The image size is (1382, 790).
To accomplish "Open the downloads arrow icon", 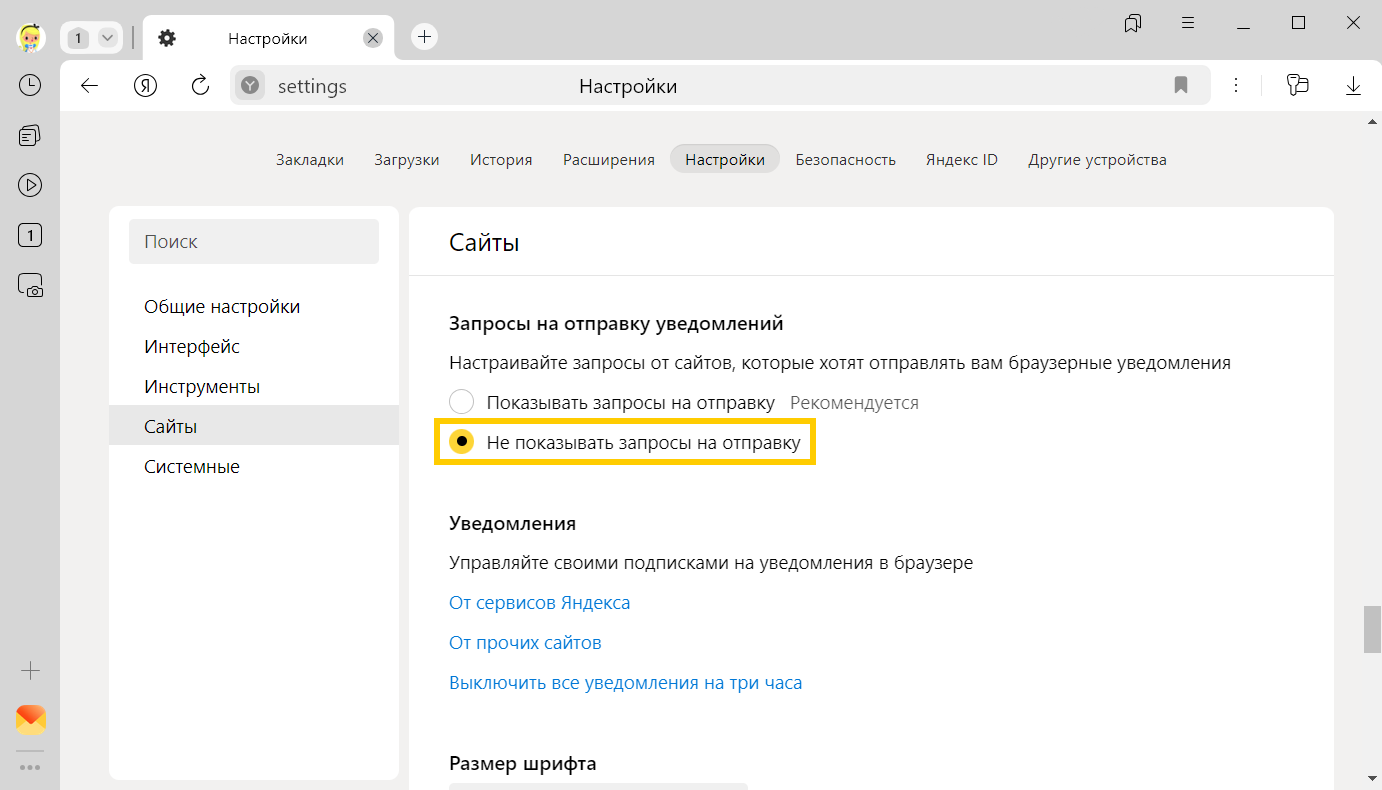I will tap(1353, 86).
